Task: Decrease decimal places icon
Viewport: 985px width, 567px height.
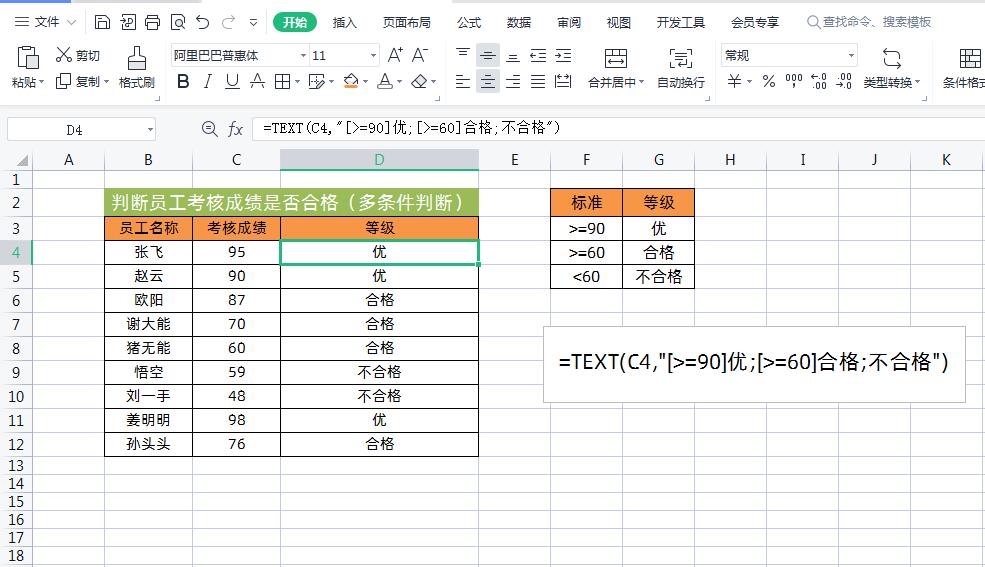Action: click(844, 81)
